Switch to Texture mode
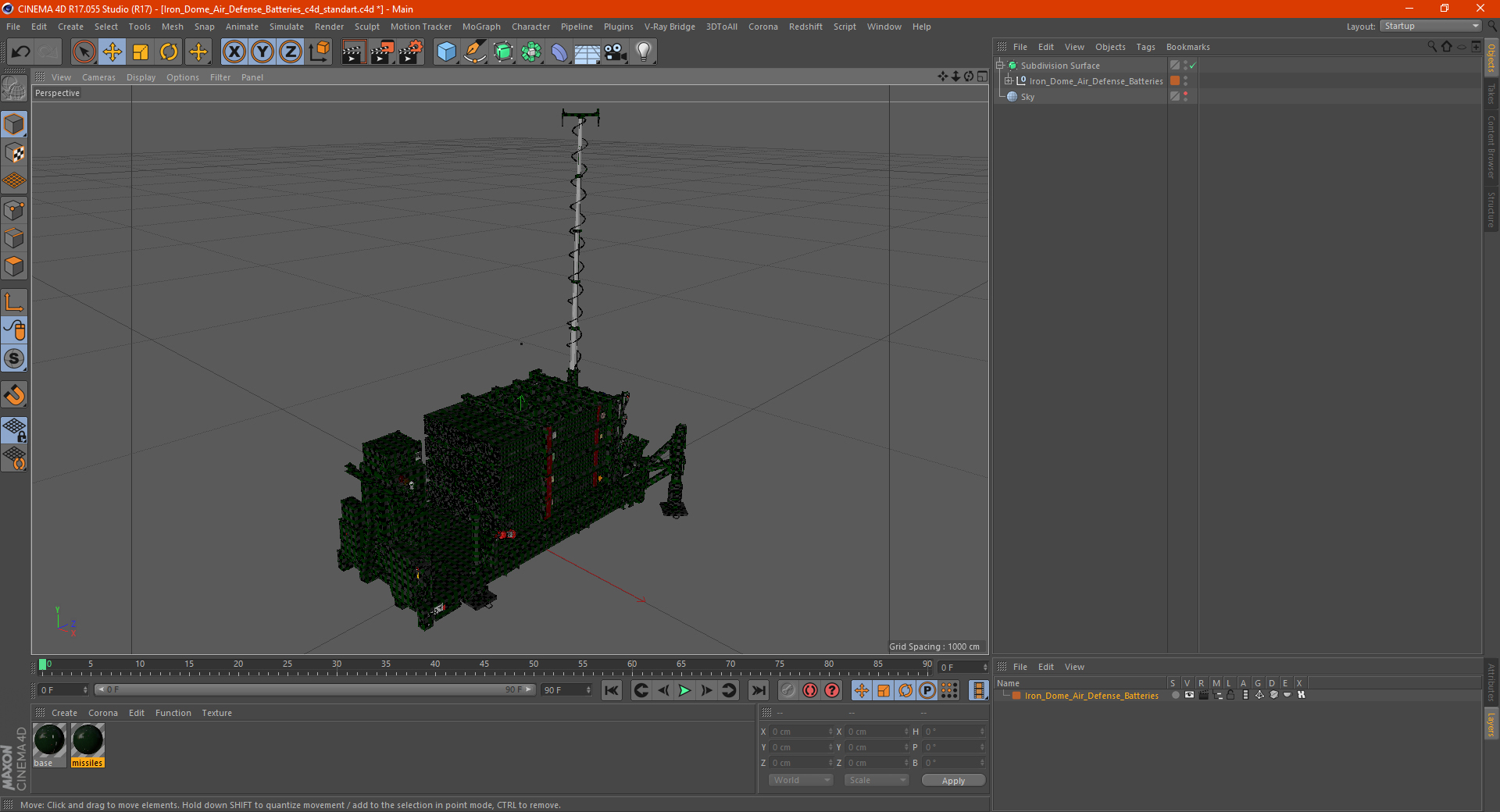1500x812 pixels. pos(14,153)
